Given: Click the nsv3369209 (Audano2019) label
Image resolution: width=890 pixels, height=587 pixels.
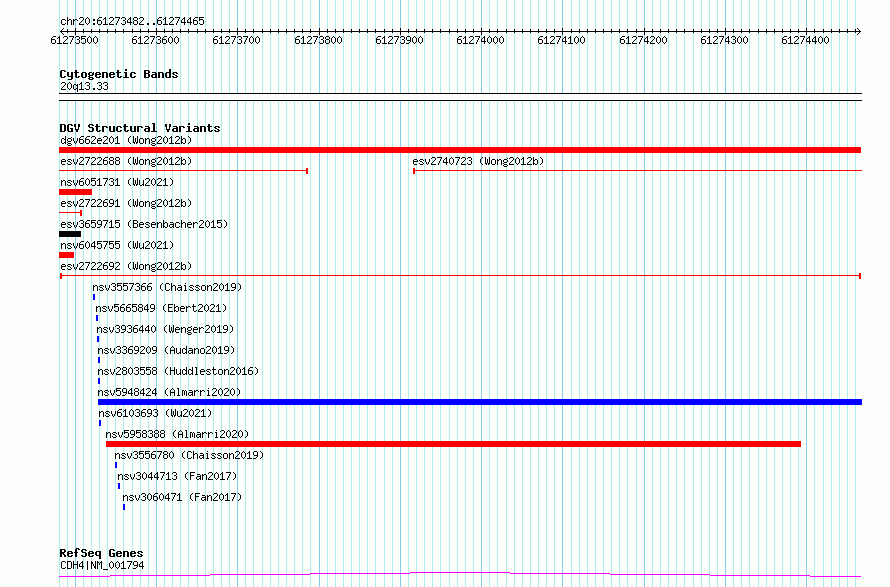Looking at the screenshot, I should [x=166, y=350].
